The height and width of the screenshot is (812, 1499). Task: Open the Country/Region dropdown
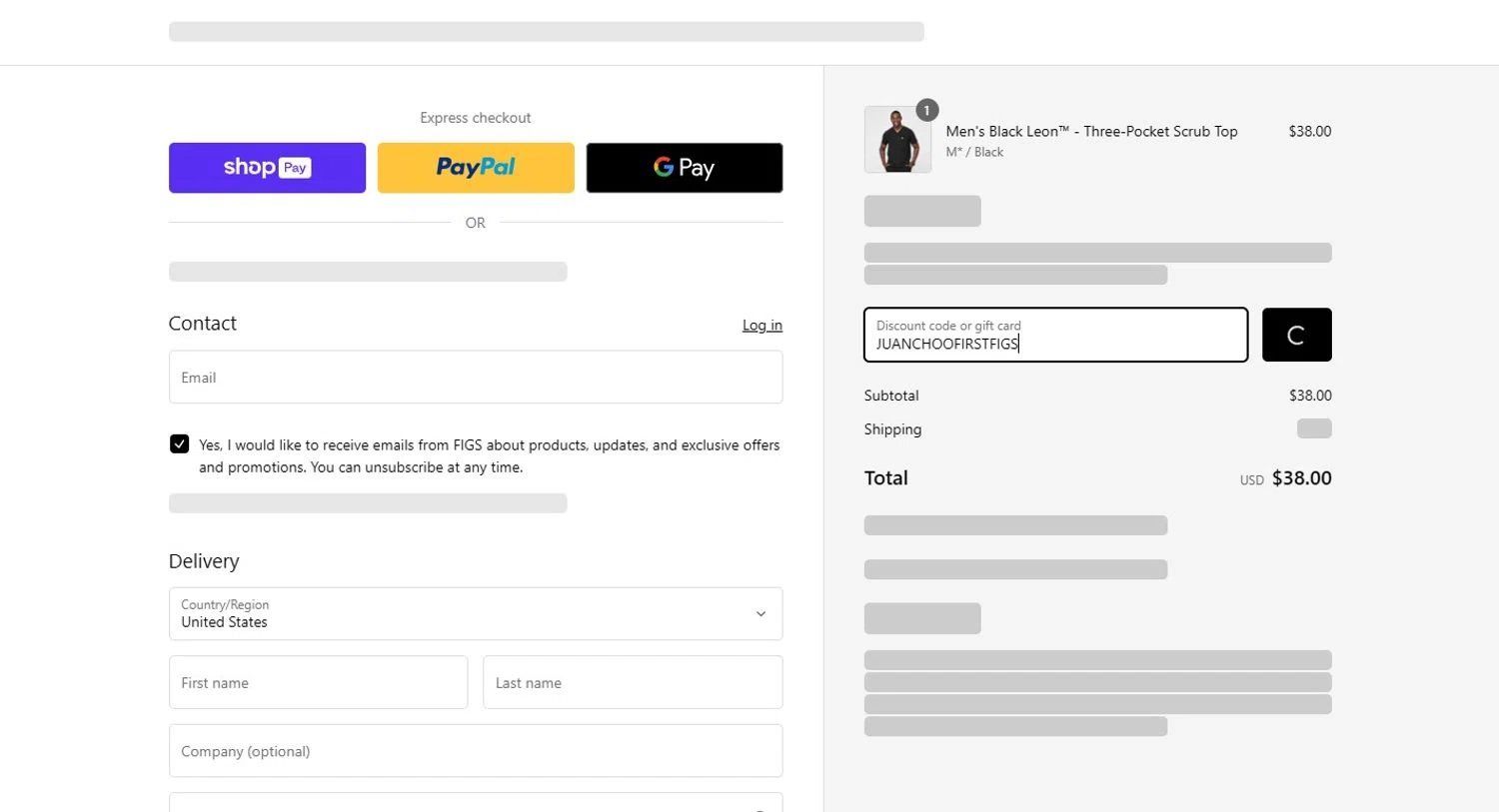coord(476,613)
